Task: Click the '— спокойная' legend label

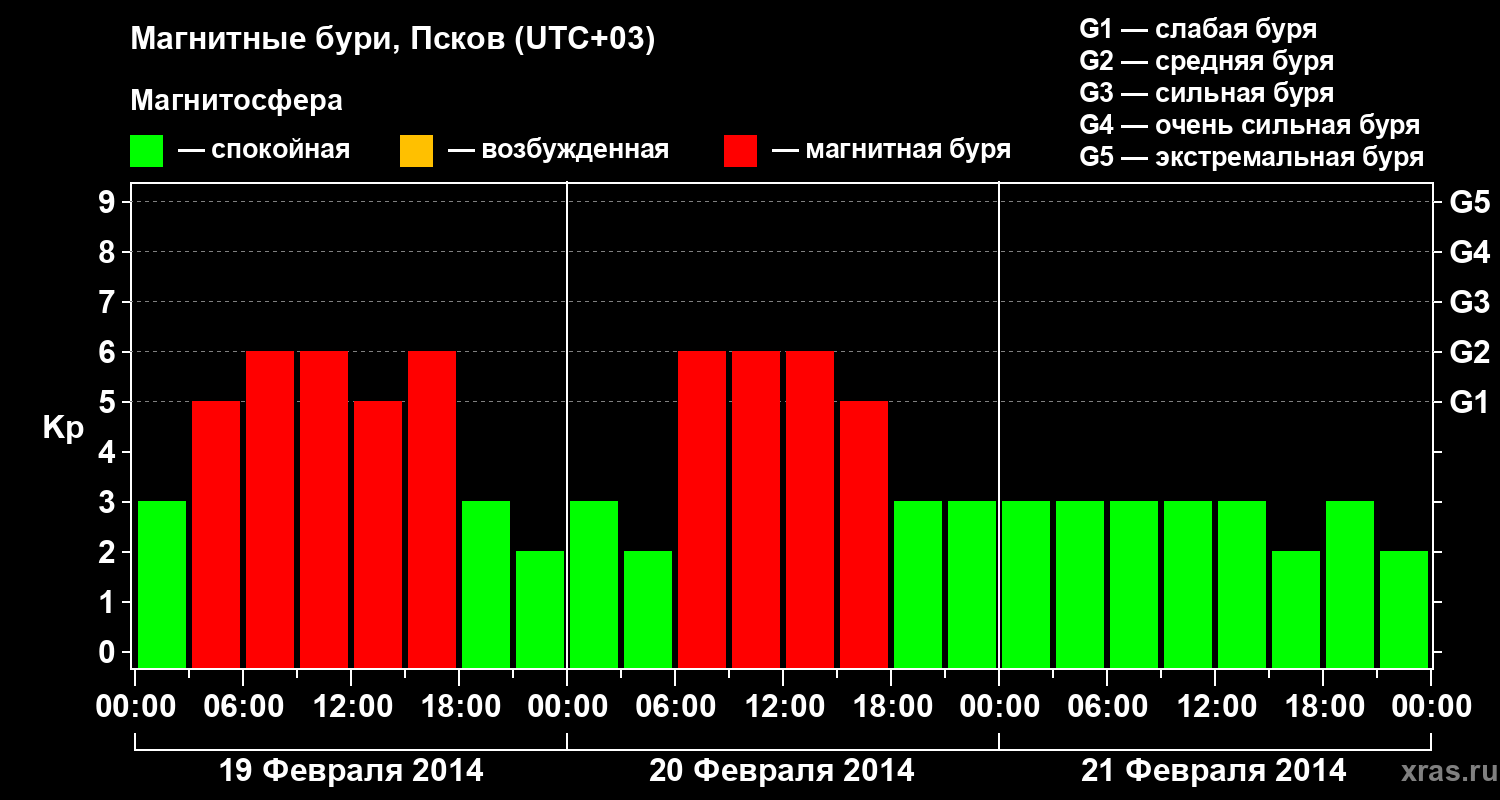Action: click(x=264, y=150)
